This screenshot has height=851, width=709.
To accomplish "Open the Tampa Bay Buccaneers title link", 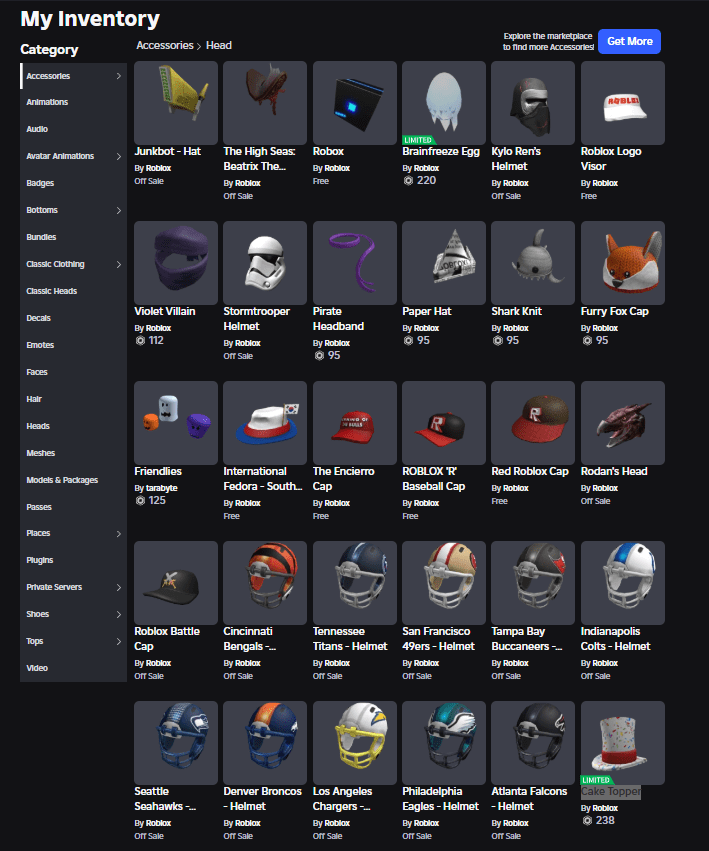I will (x=527, y=639).
